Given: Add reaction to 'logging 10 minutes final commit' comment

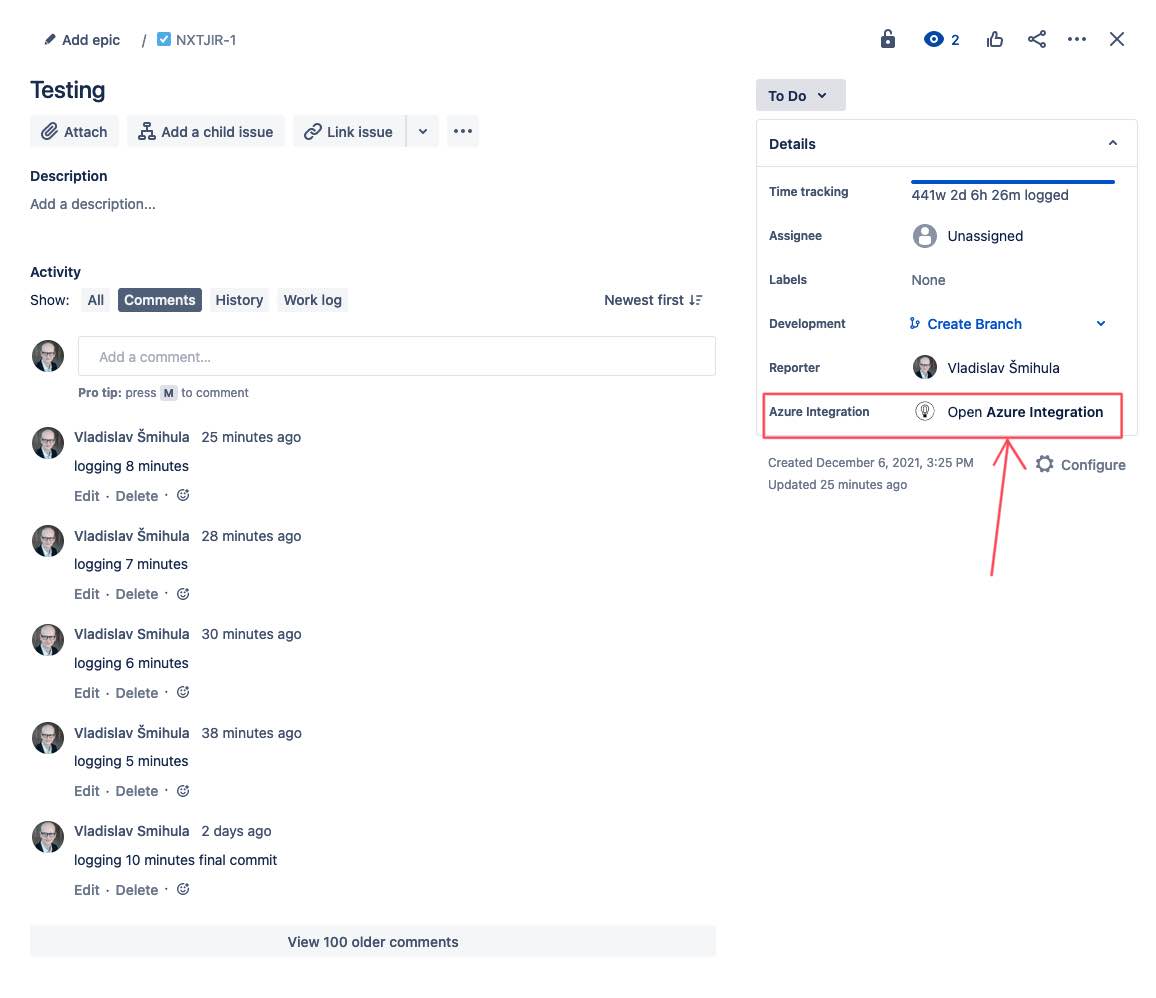Looking at the screenshot, I should 183,889.
